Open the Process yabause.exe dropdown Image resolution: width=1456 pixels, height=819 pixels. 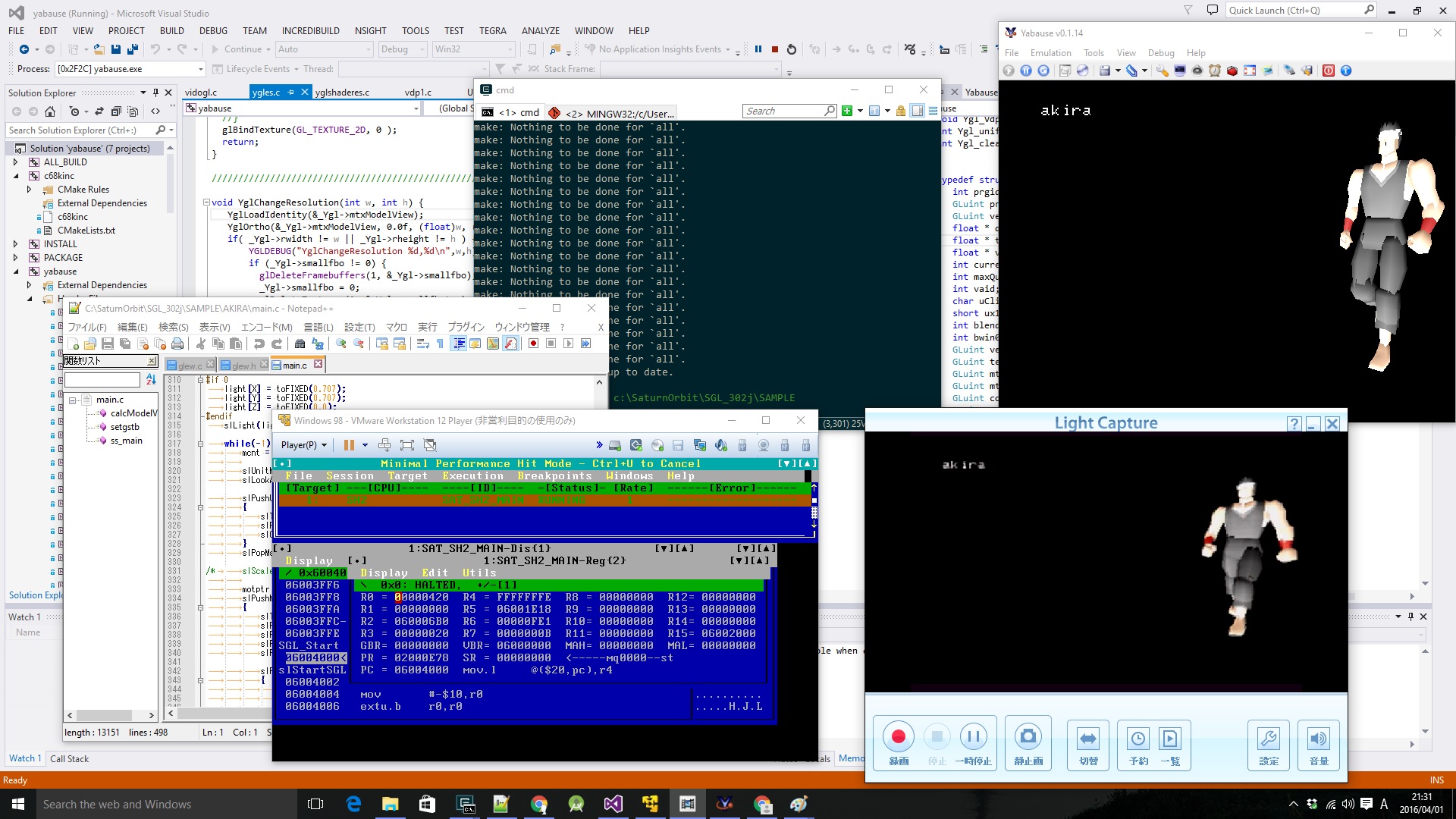click(201, 69)
